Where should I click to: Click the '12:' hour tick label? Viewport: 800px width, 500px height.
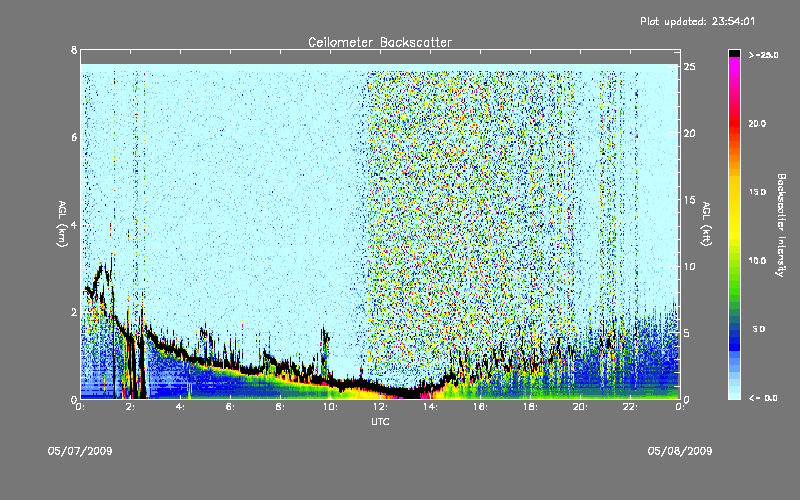point(380,407)
